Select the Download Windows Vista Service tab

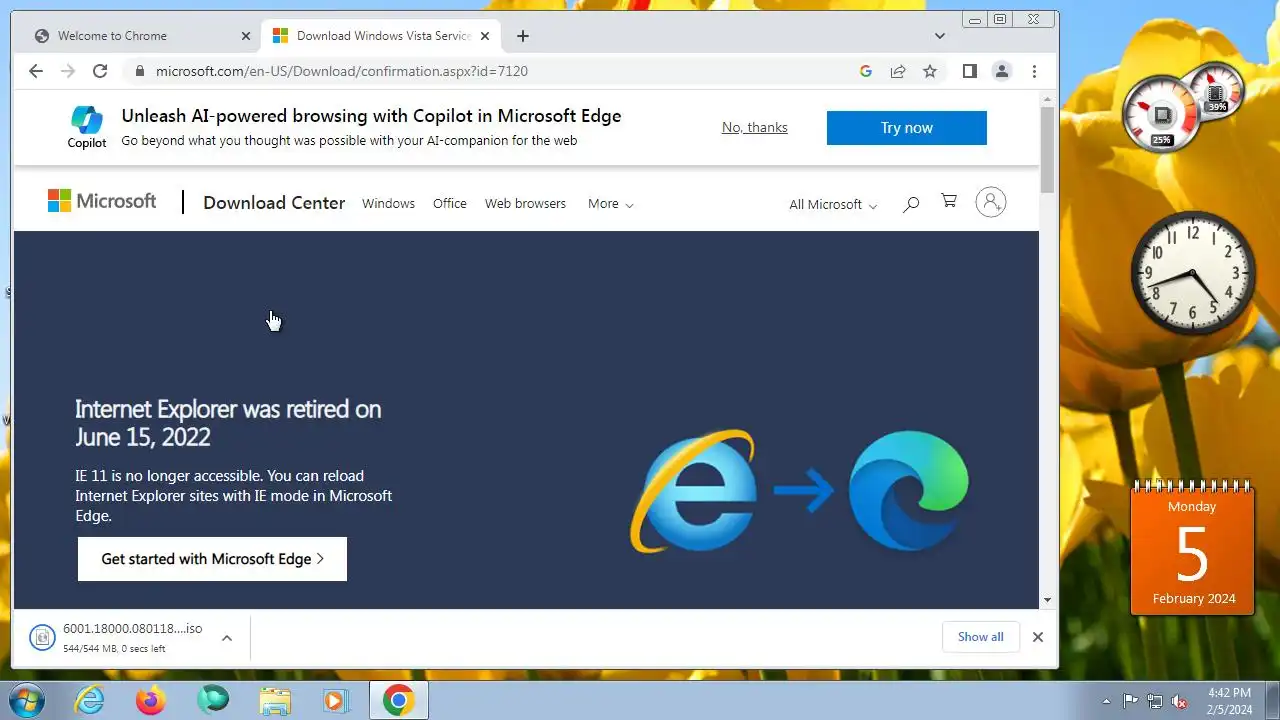click(x=382, y=36)
